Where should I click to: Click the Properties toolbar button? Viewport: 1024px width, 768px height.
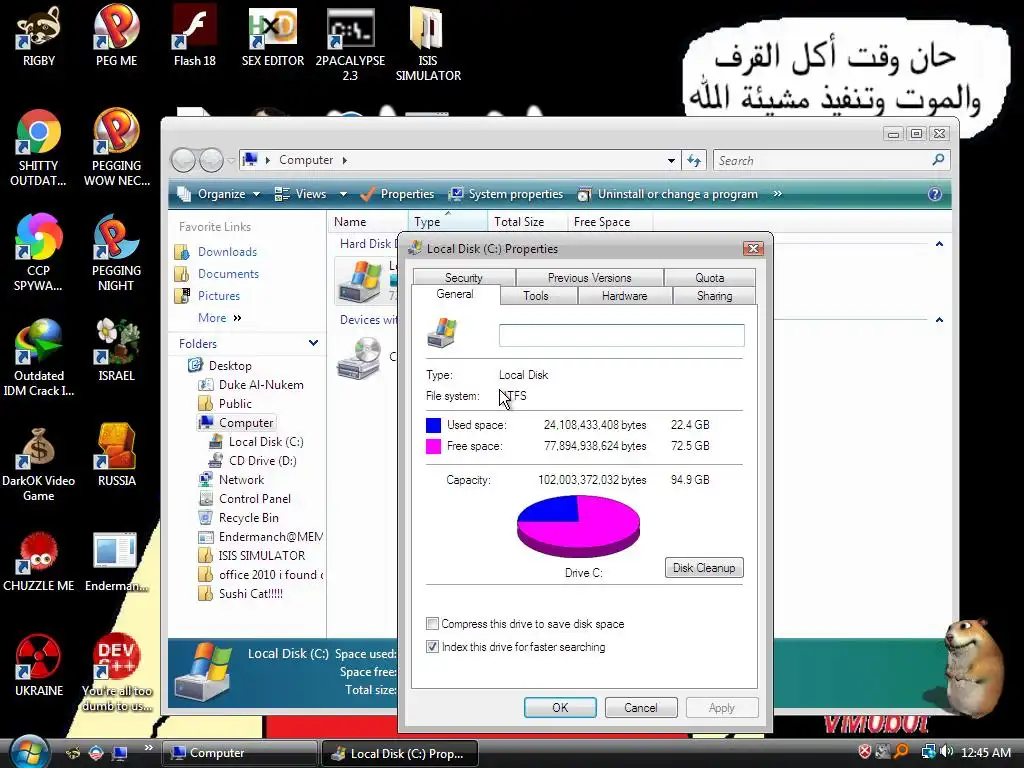[397, 194]
